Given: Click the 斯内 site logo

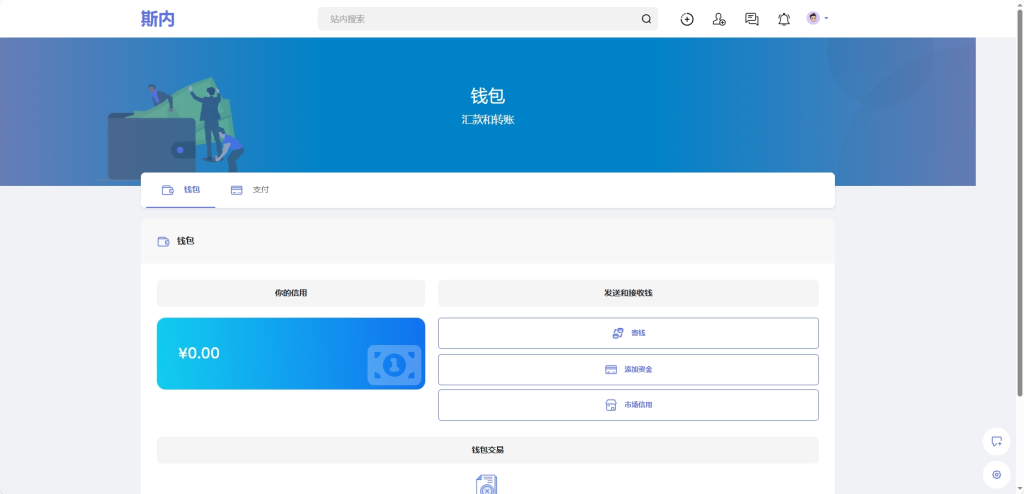Looking at the screenshot, I should tap(158, 19).
